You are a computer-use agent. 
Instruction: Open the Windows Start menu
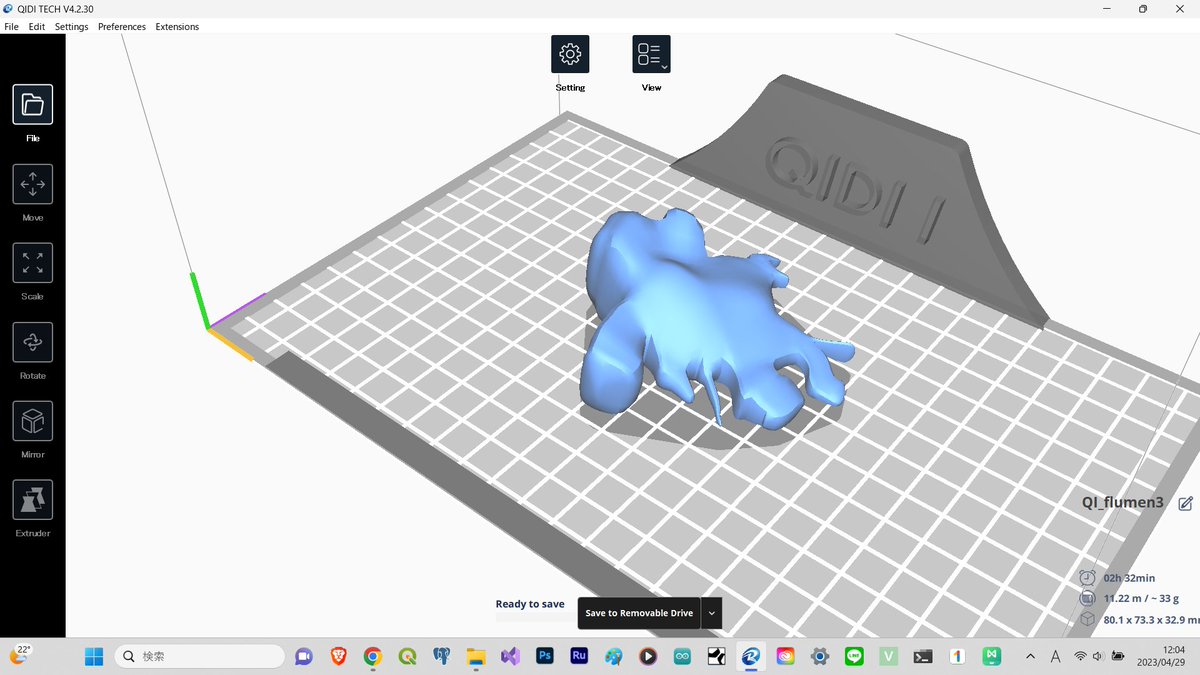coord(93,656)
